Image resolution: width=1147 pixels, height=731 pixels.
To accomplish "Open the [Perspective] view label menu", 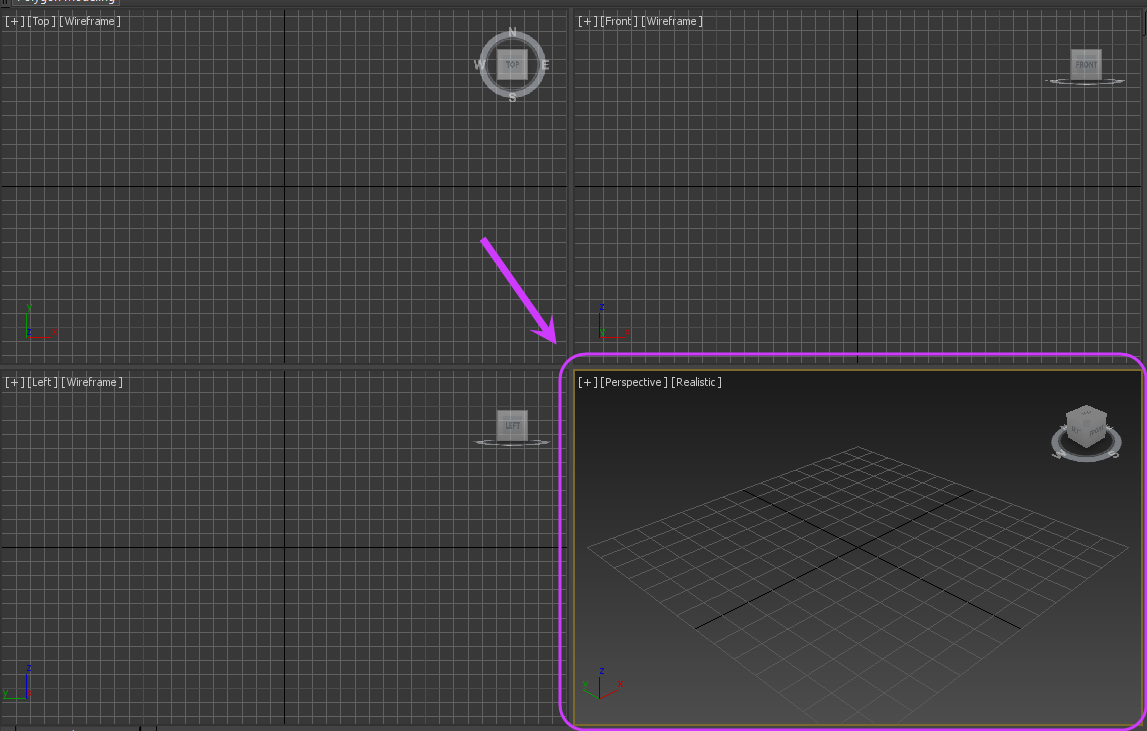I will tap(633, 382).
